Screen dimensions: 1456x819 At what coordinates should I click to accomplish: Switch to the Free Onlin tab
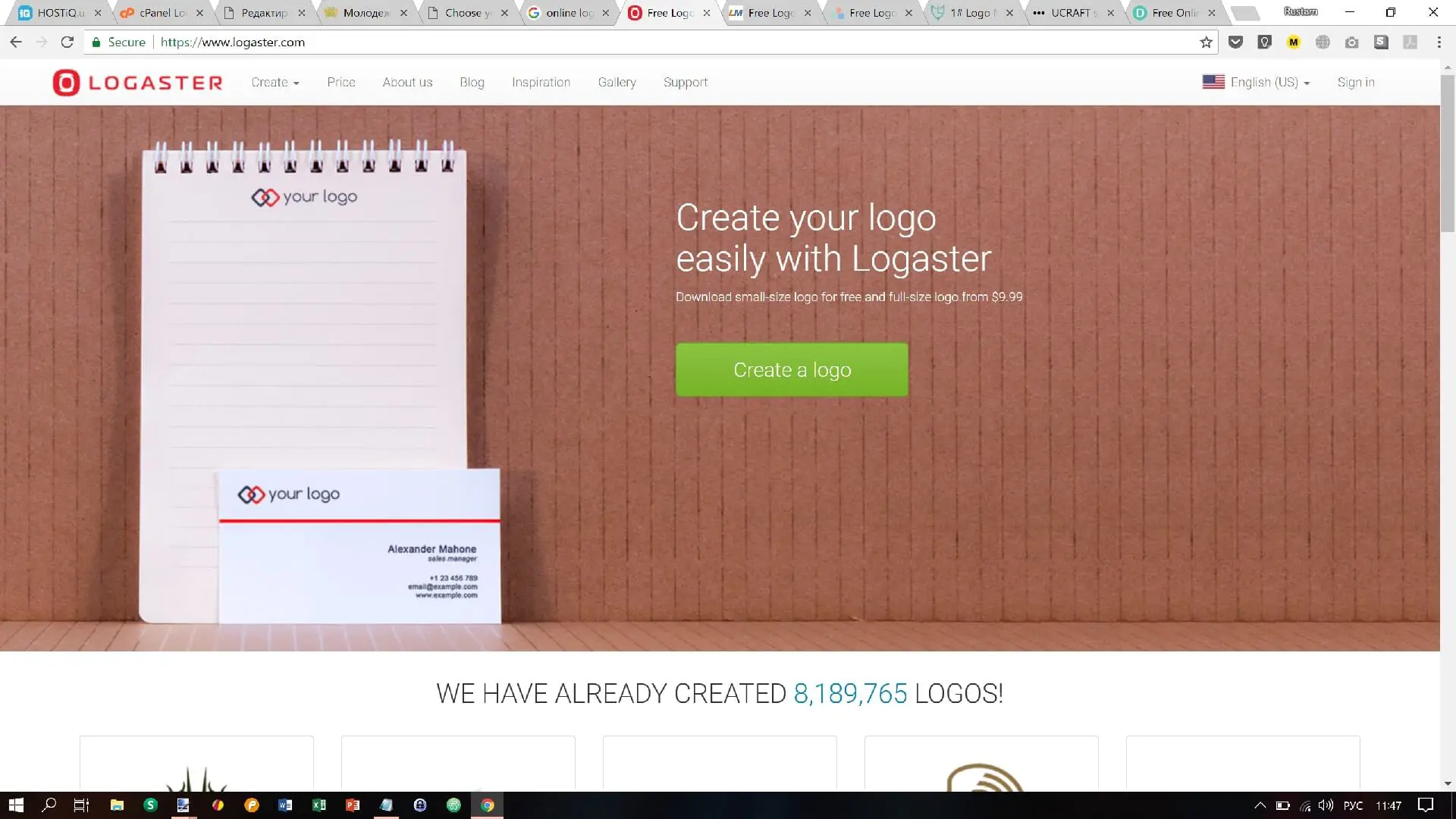[1174, 13]
